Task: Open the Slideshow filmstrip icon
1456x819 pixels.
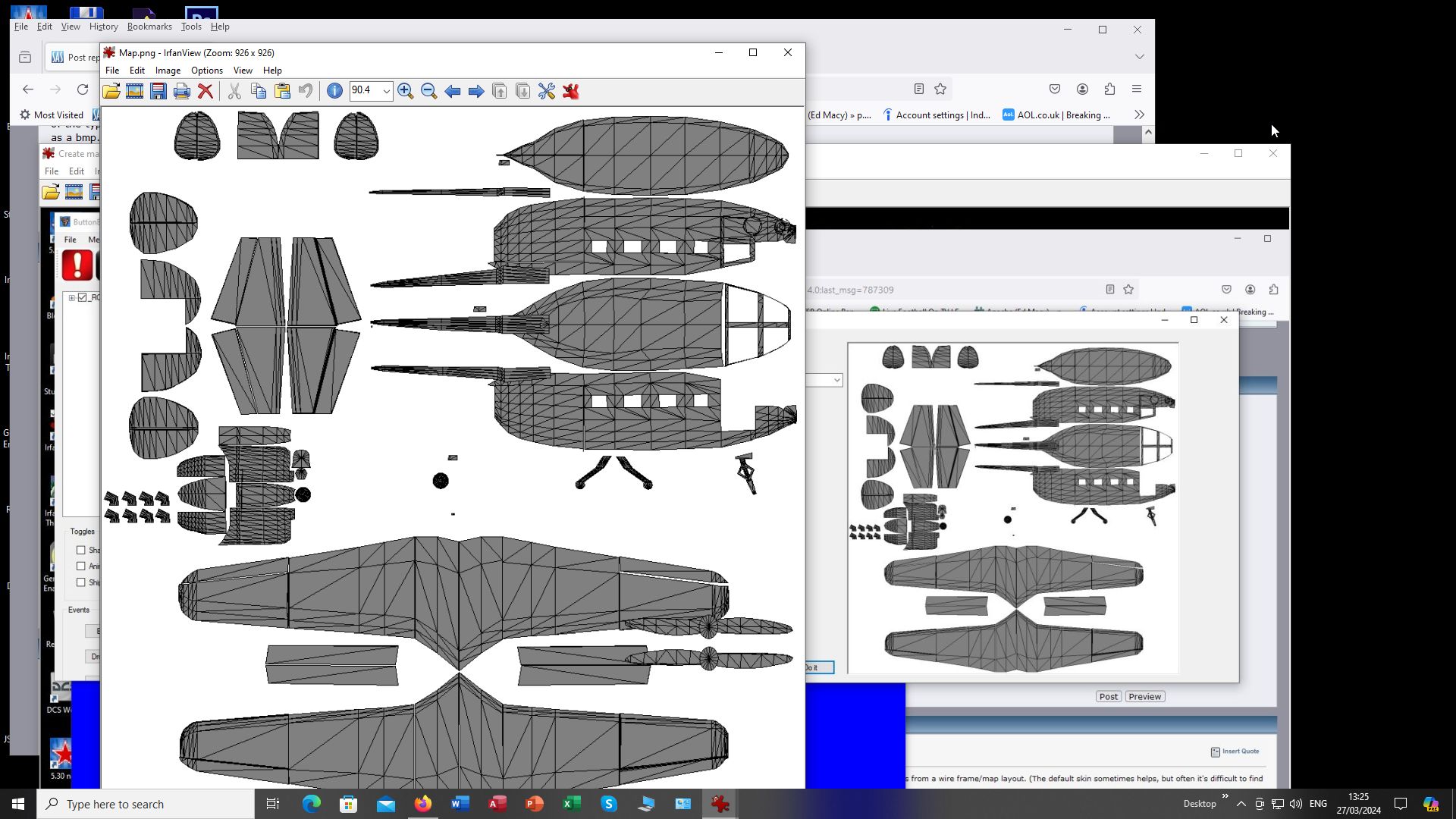Action: (135, 91)
